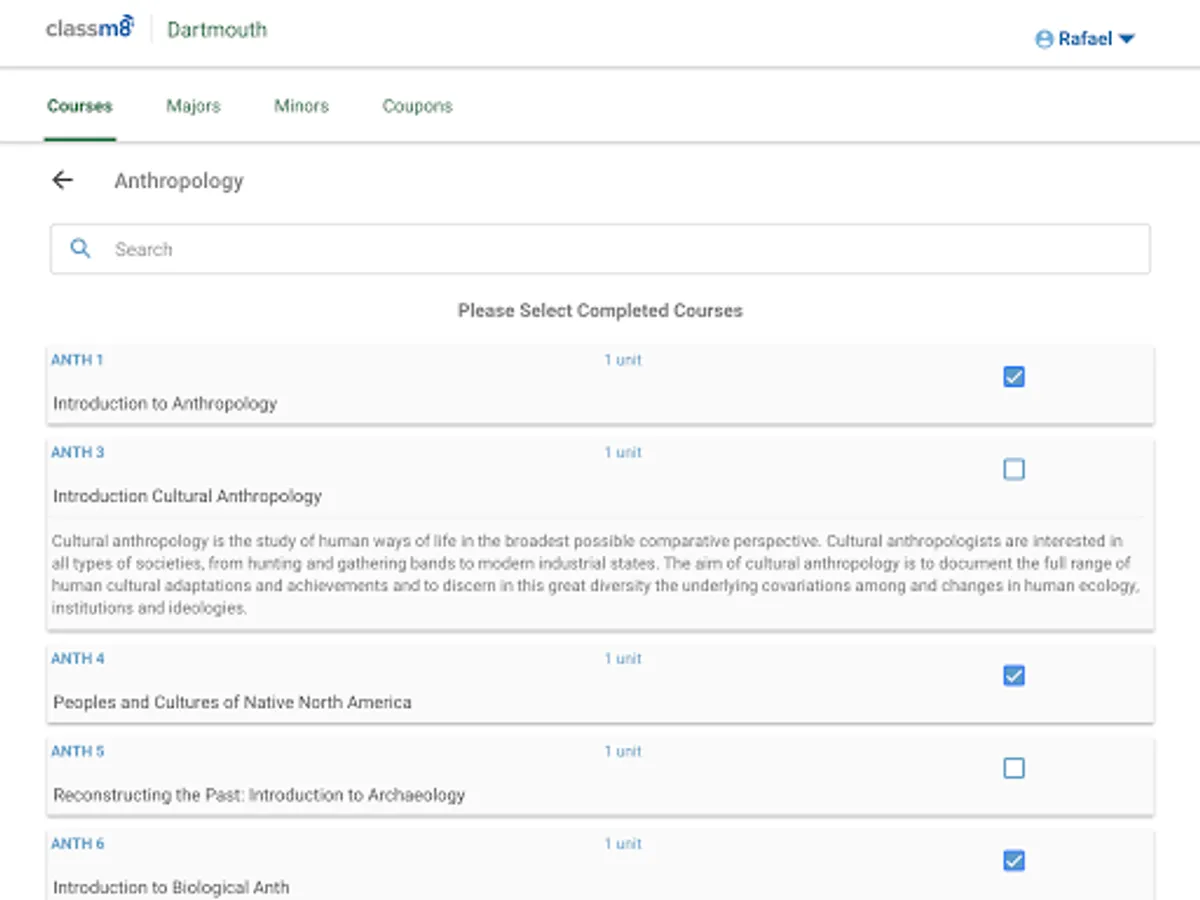Uncheck the ANTH 1 completed checkbox

pos(1013,377)
